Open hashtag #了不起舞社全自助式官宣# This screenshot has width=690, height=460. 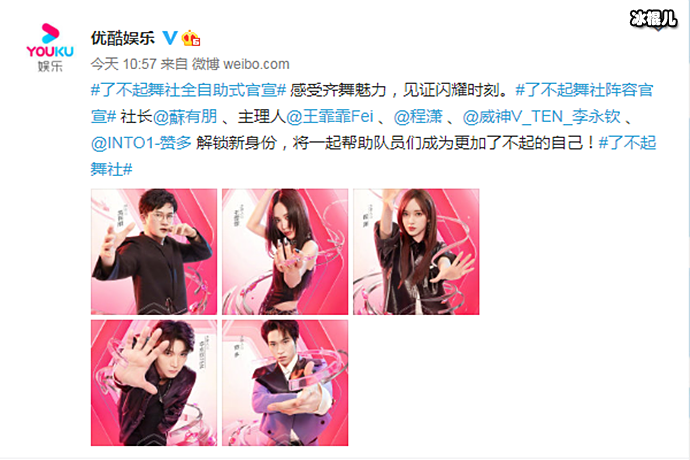[189, 90]
